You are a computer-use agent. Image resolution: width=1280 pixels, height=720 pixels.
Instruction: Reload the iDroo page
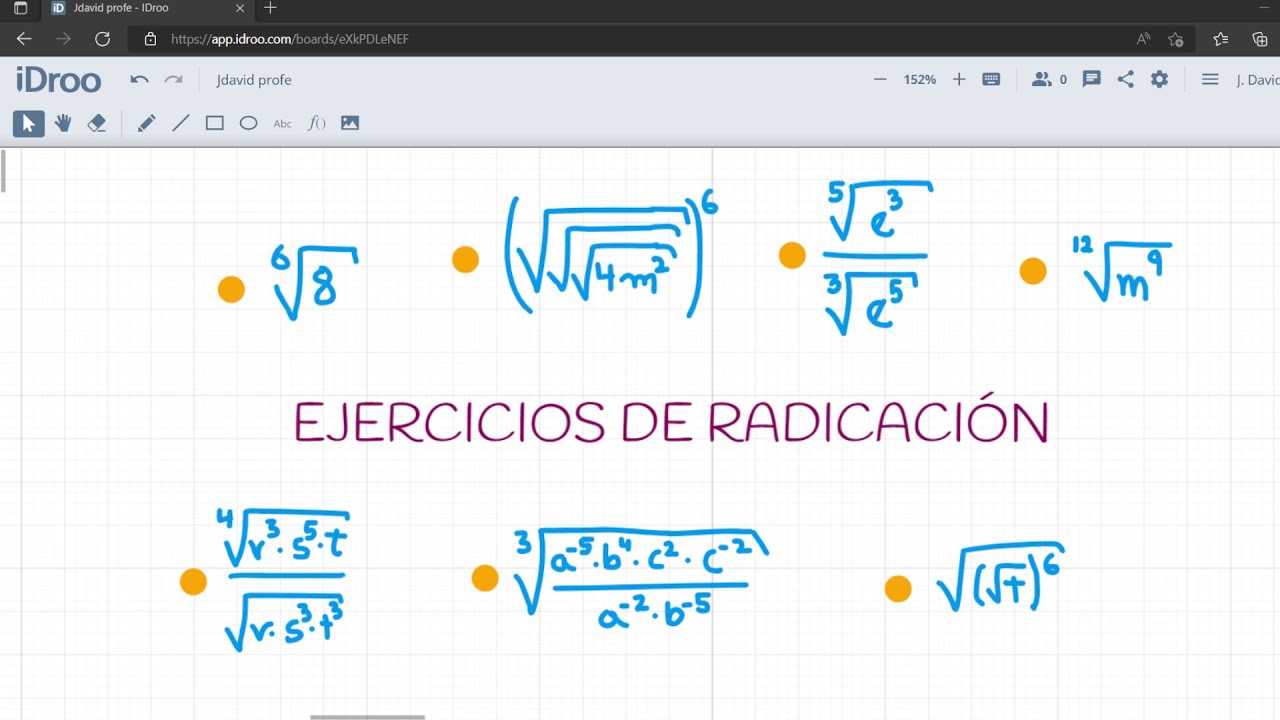[102, 39]
